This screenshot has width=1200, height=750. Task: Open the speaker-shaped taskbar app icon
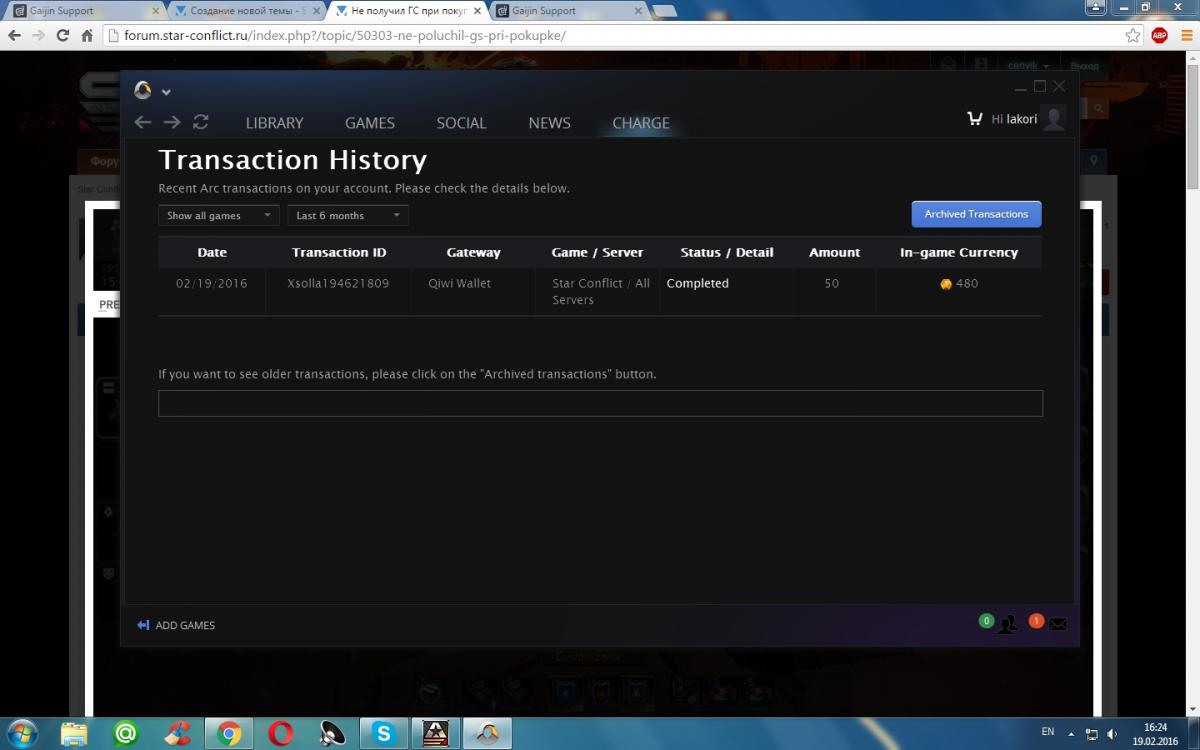(x=333, y=733)
